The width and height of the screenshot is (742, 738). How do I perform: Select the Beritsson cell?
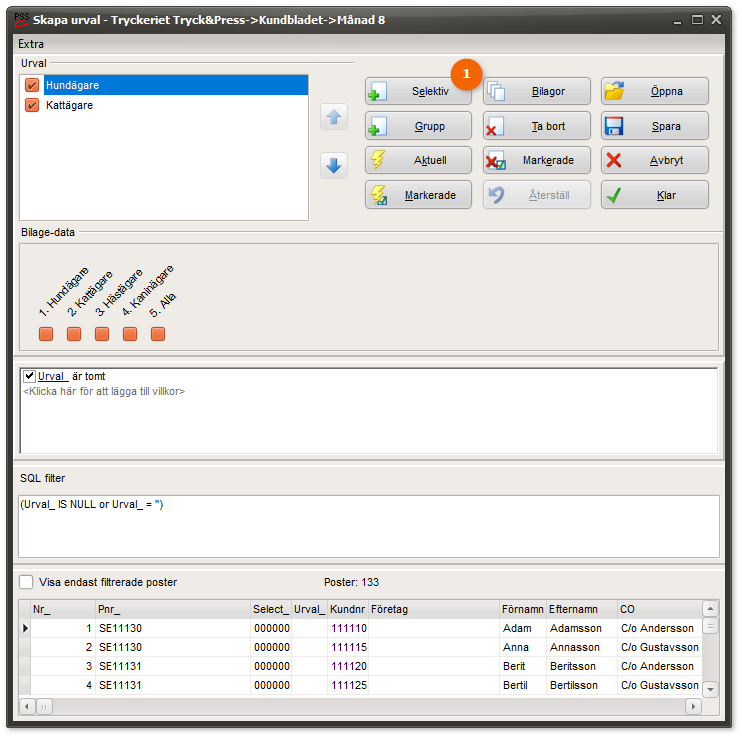coord(582,666)
